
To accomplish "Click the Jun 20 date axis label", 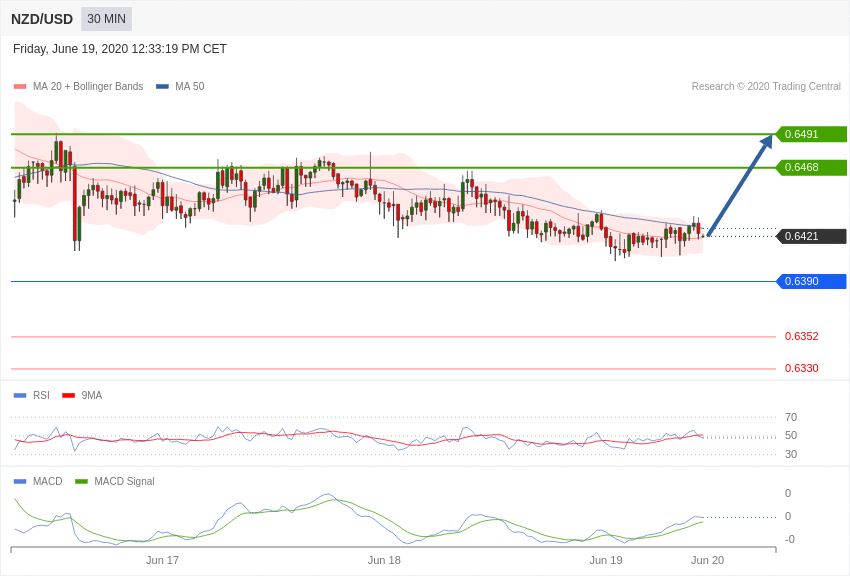I will tap(707, 560).
